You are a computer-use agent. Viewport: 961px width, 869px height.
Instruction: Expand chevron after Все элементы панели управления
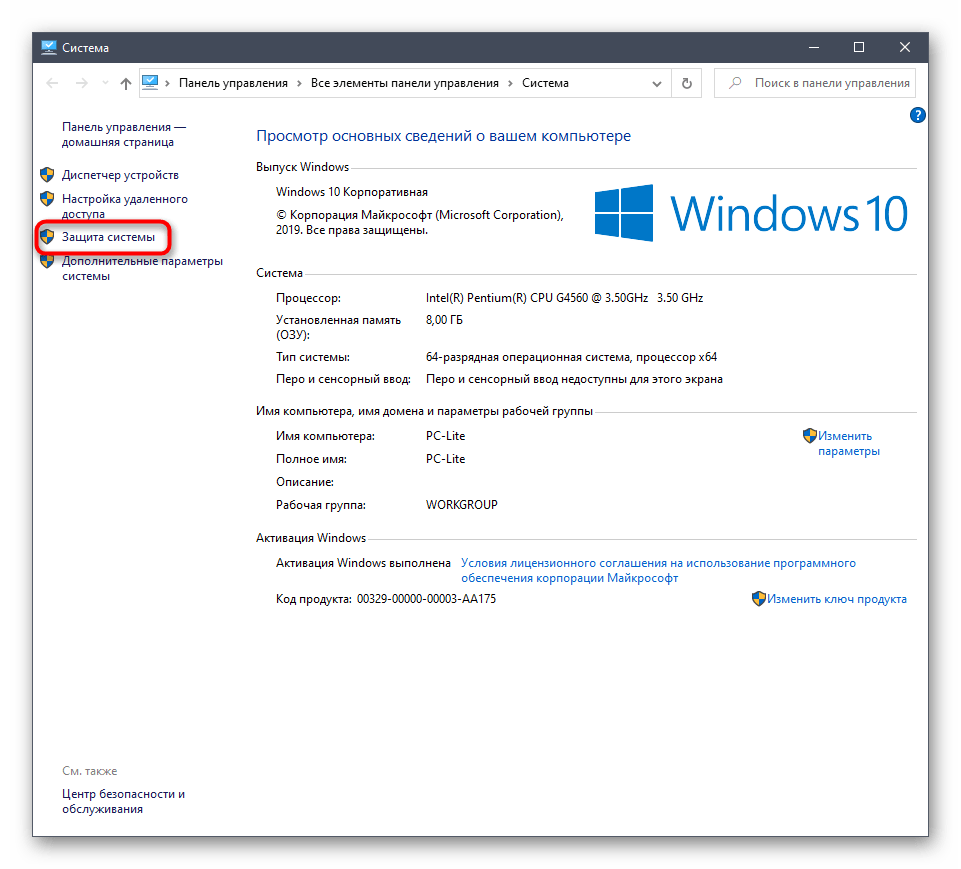(510, 83)
